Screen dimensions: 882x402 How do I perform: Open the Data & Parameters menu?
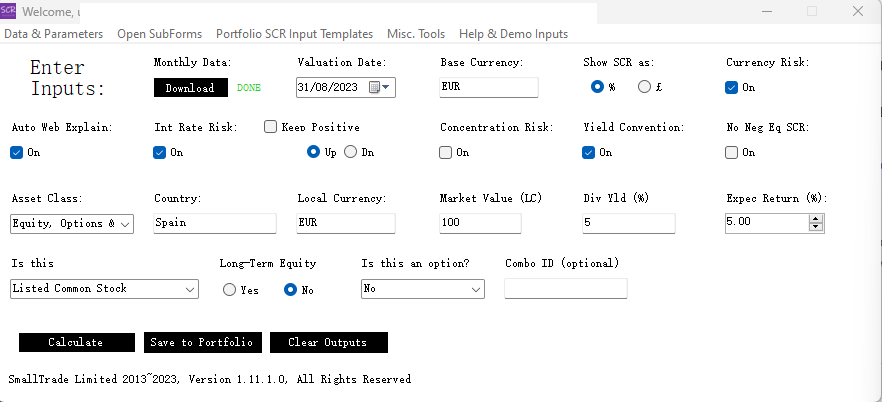tap(54, 34)
